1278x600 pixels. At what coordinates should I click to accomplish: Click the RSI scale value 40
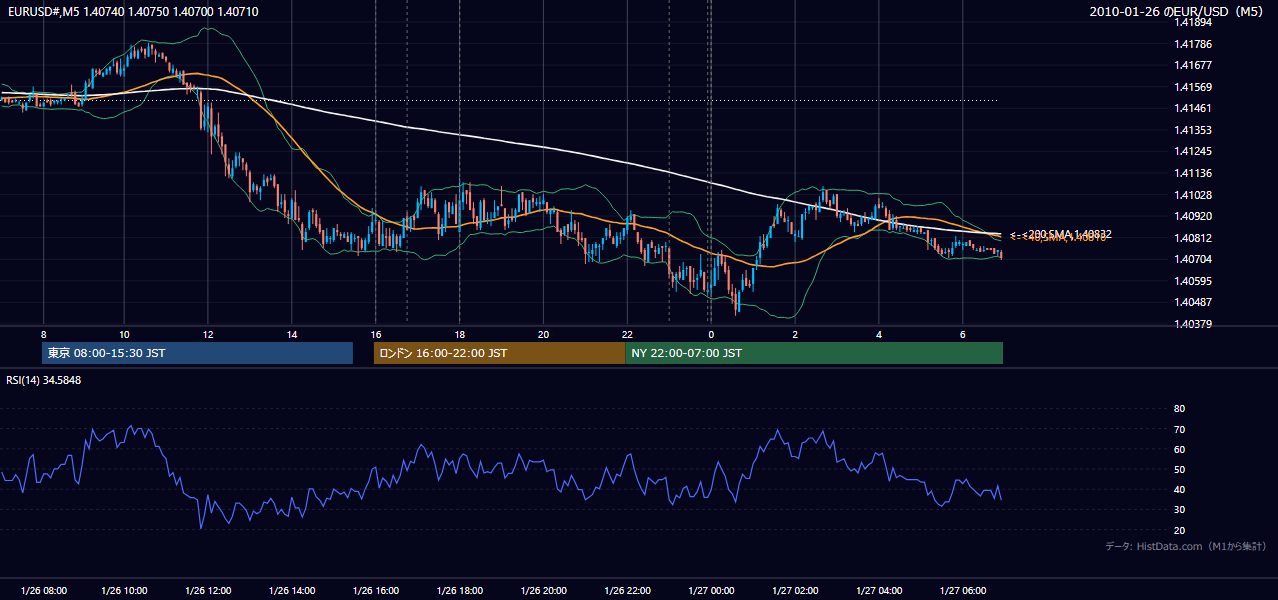[x=1179, y=490]
